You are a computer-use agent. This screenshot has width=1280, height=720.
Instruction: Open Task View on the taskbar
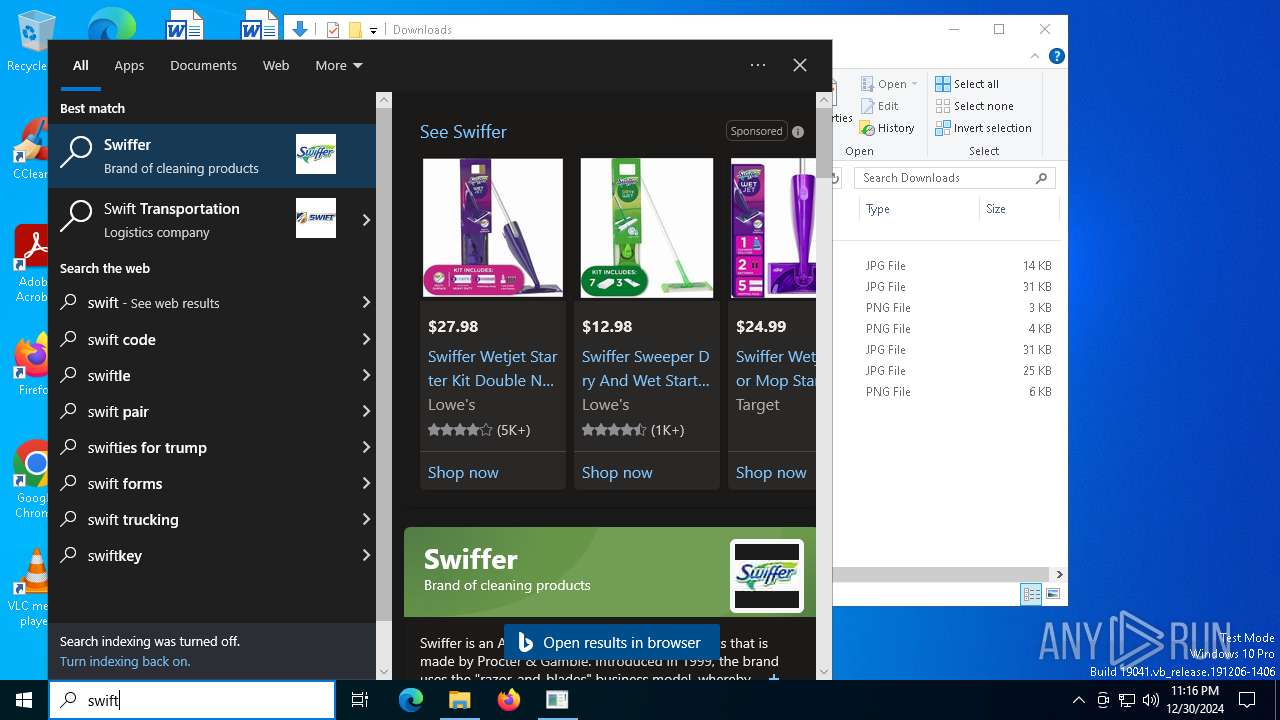click(x=360, y=700)
